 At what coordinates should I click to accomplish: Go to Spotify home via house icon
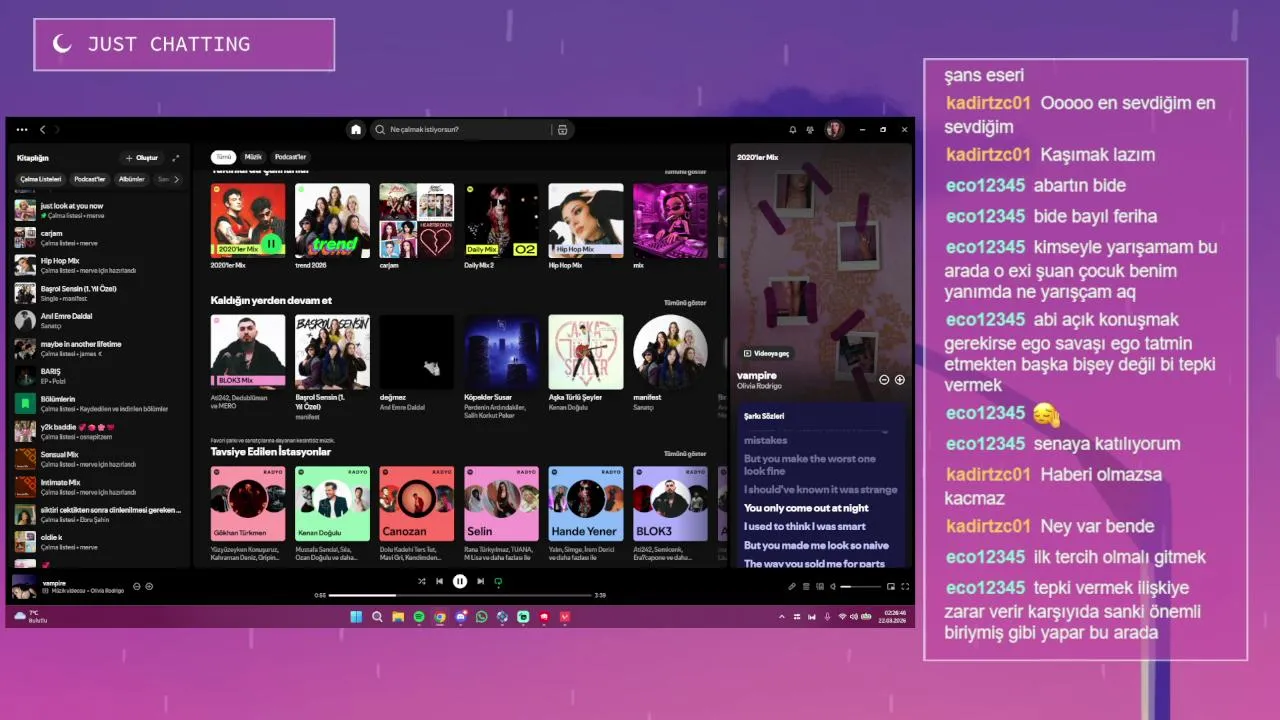coord(355,130)
